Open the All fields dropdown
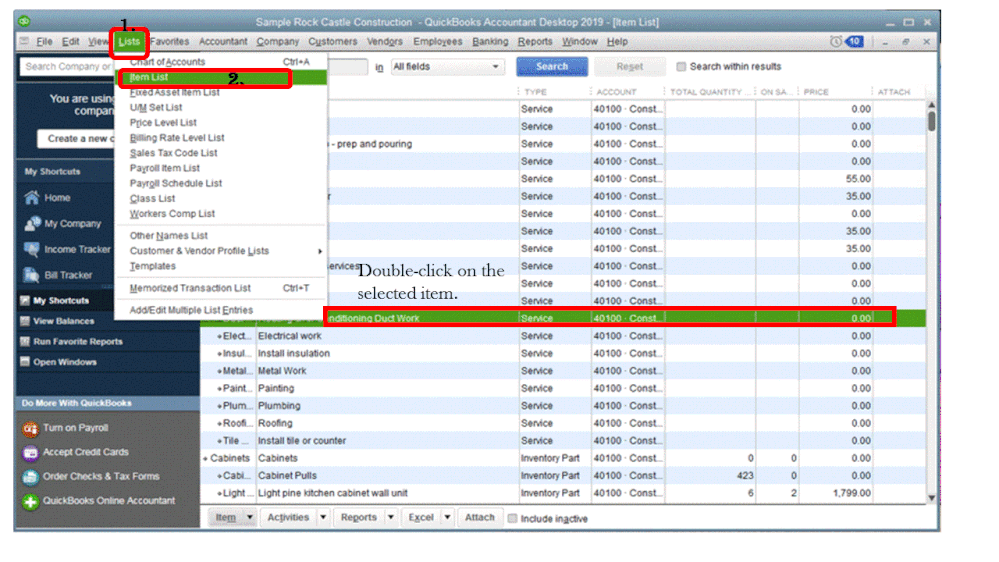The image size is (999, 562). (448, 66)
